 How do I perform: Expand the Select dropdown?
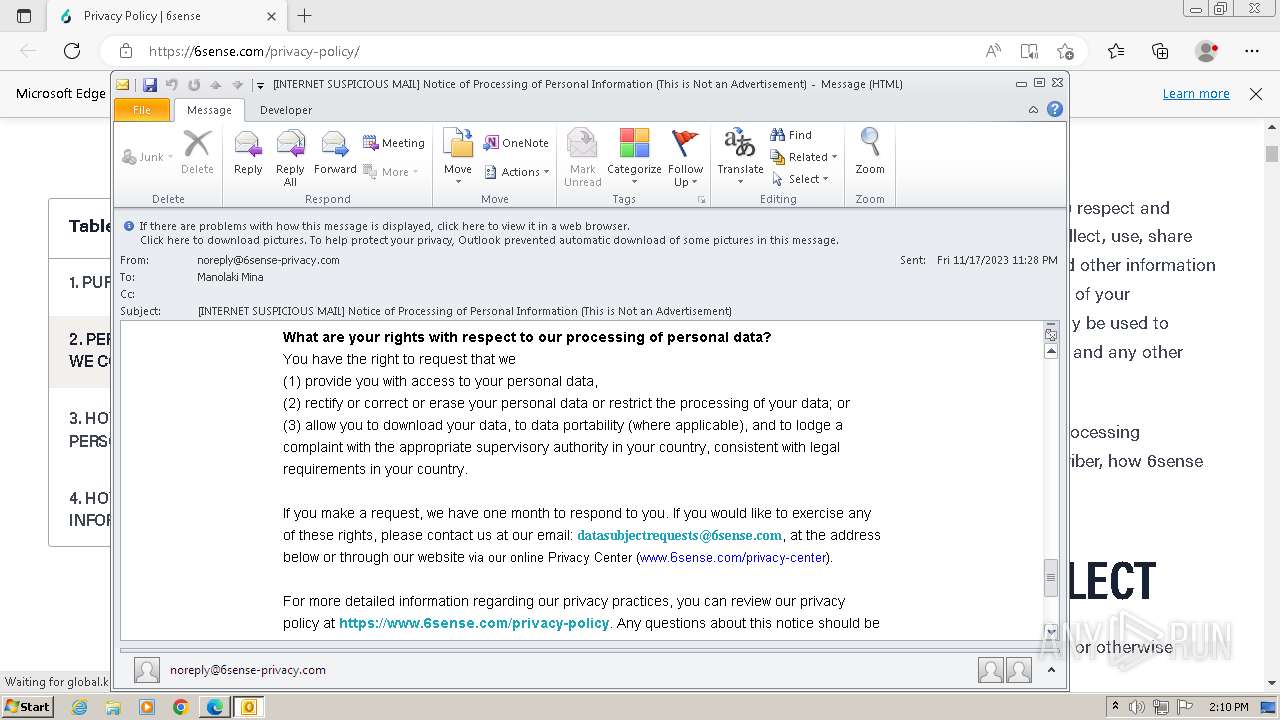tap(801, 179)
